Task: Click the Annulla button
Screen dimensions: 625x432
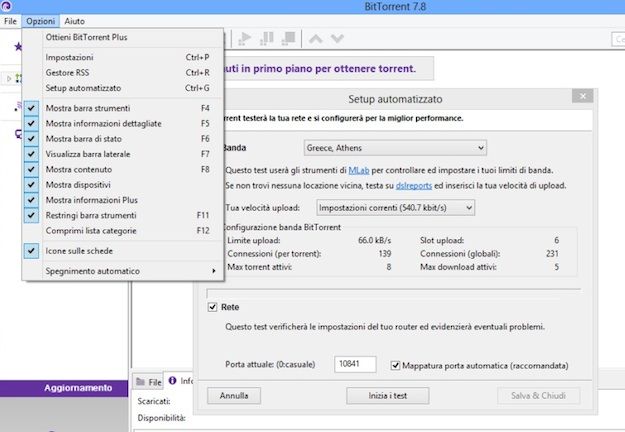Action: click(234, 396)
